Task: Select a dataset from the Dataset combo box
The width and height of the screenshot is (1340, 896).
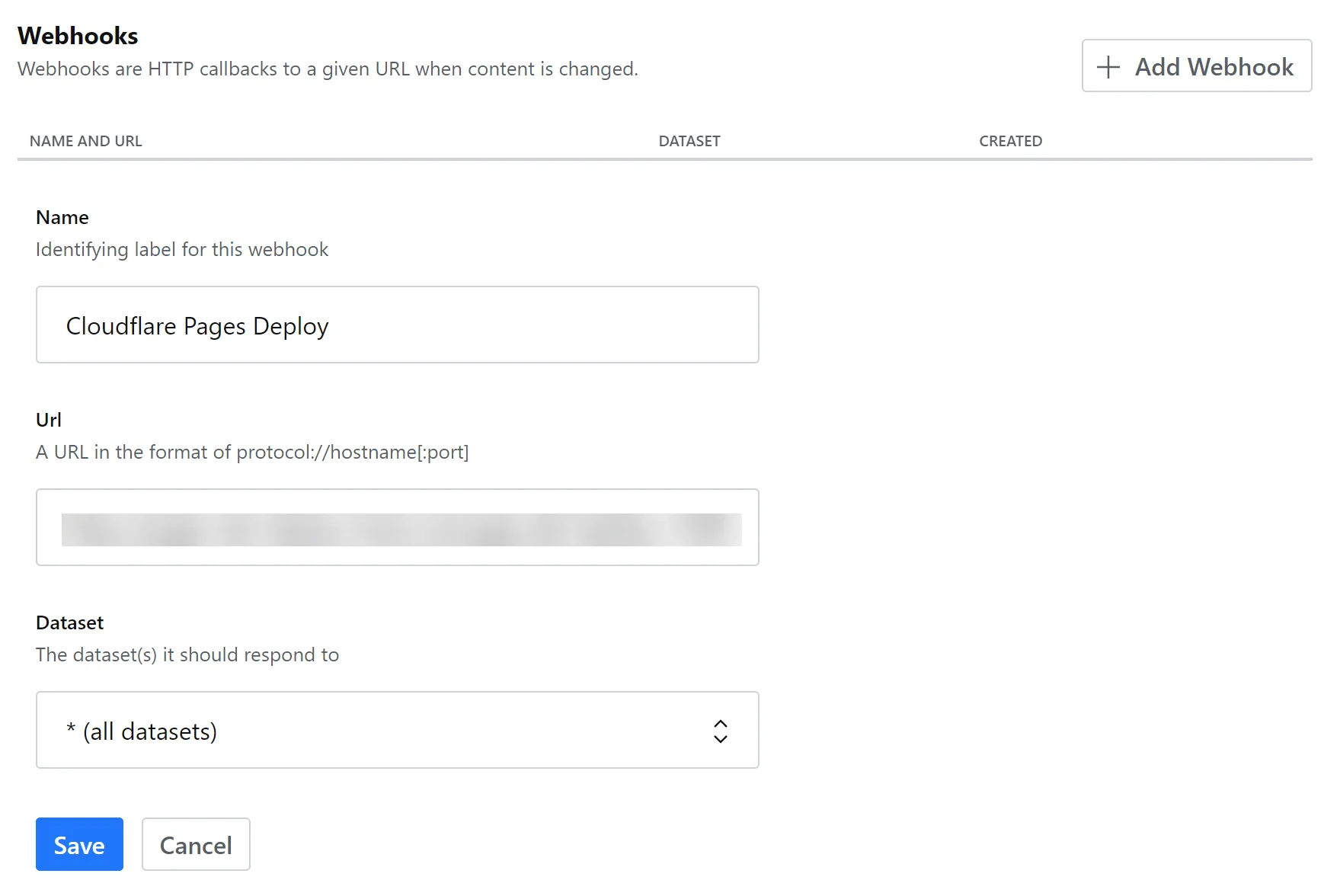Action: pyautogui.click(x=396, y=730)
